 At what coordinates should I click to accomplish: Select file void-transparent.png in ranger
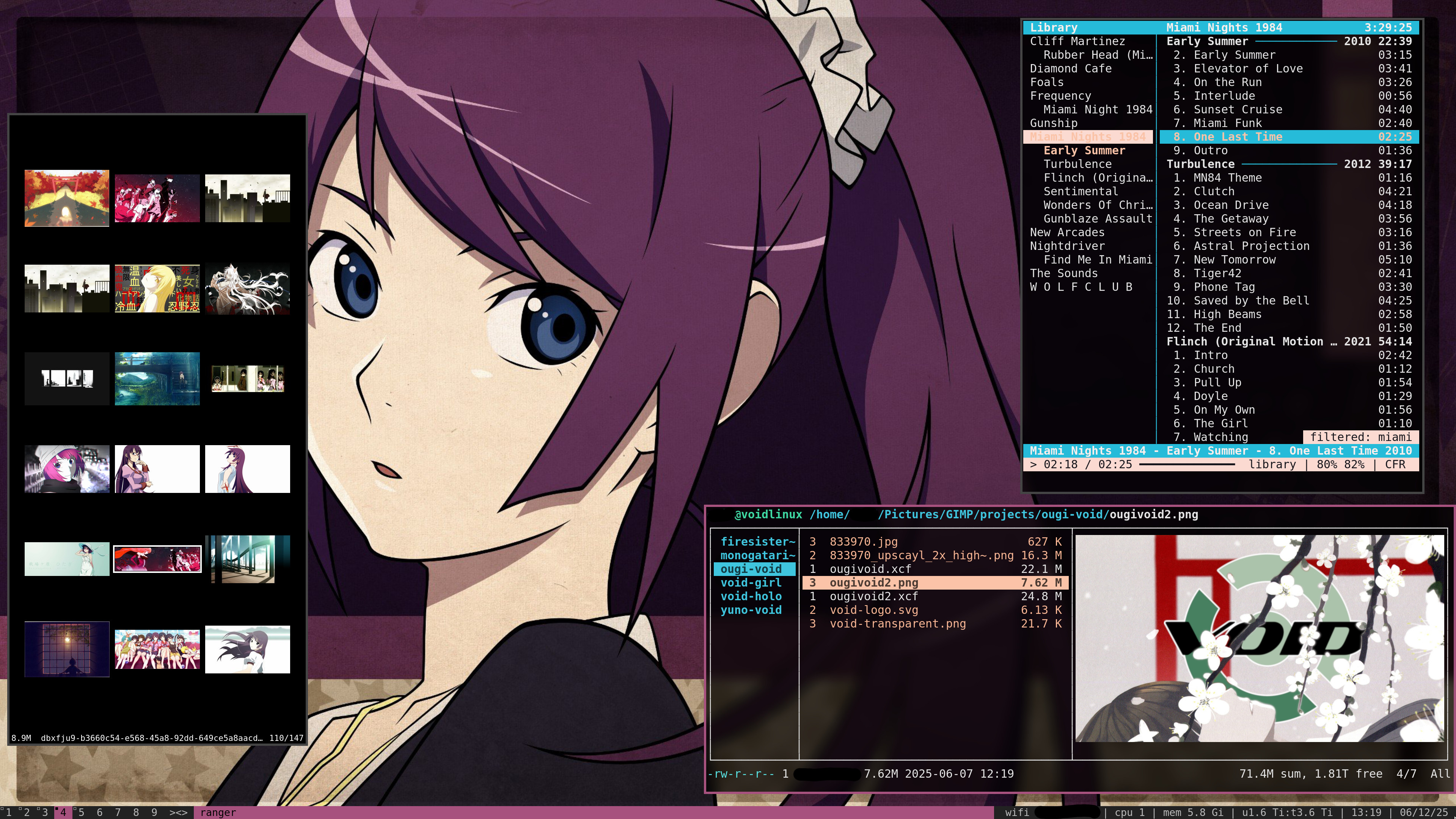tap(935, 623)
